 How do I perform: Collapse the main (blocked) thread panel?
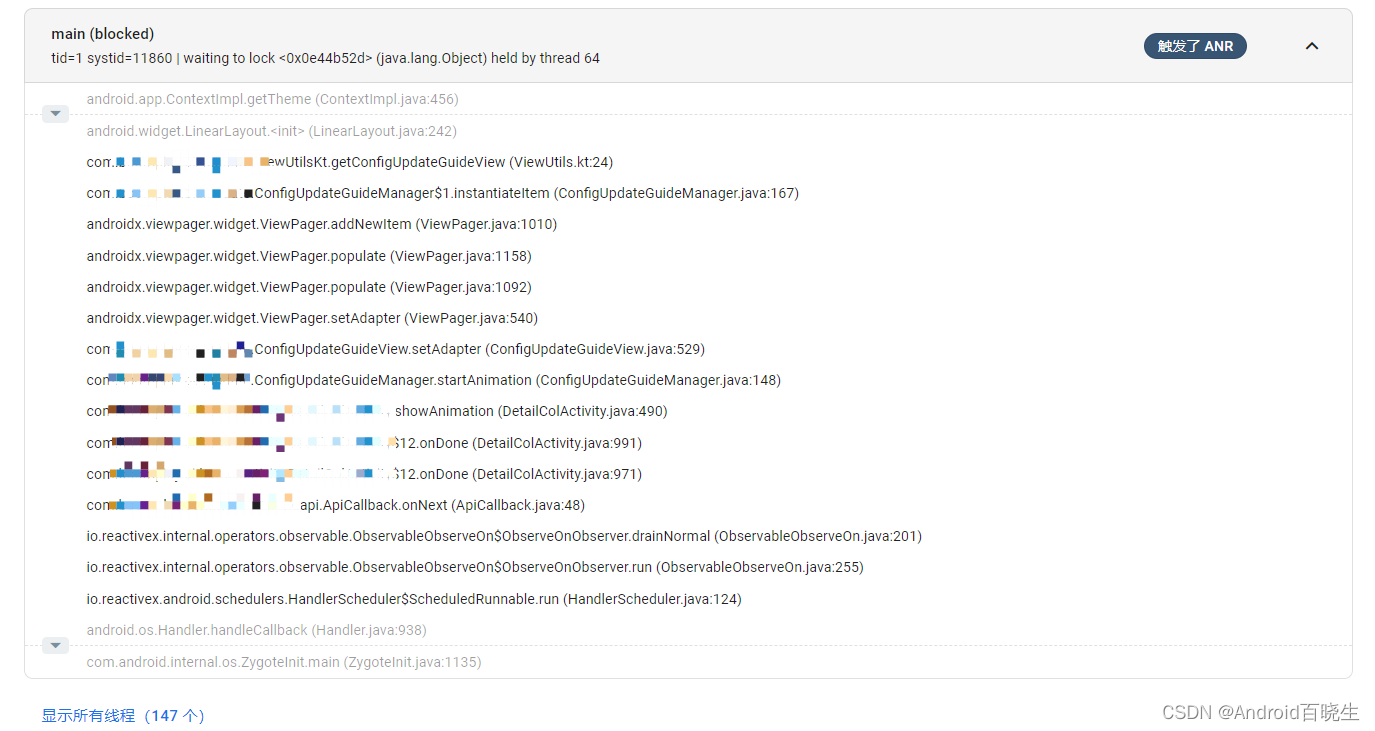pyautogui.click(x=1312, y=46)
